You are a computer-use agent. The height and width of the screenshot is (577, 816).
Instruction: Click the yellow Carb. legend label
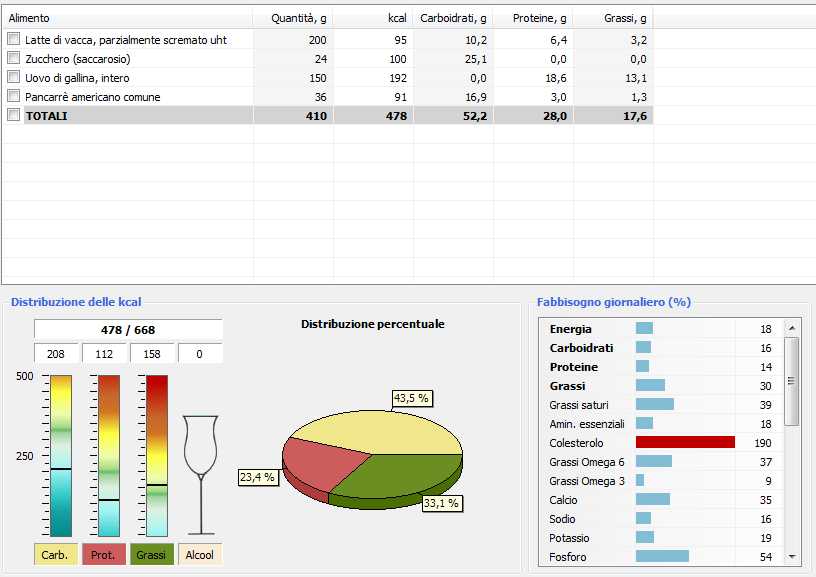(x=56, y=555)
